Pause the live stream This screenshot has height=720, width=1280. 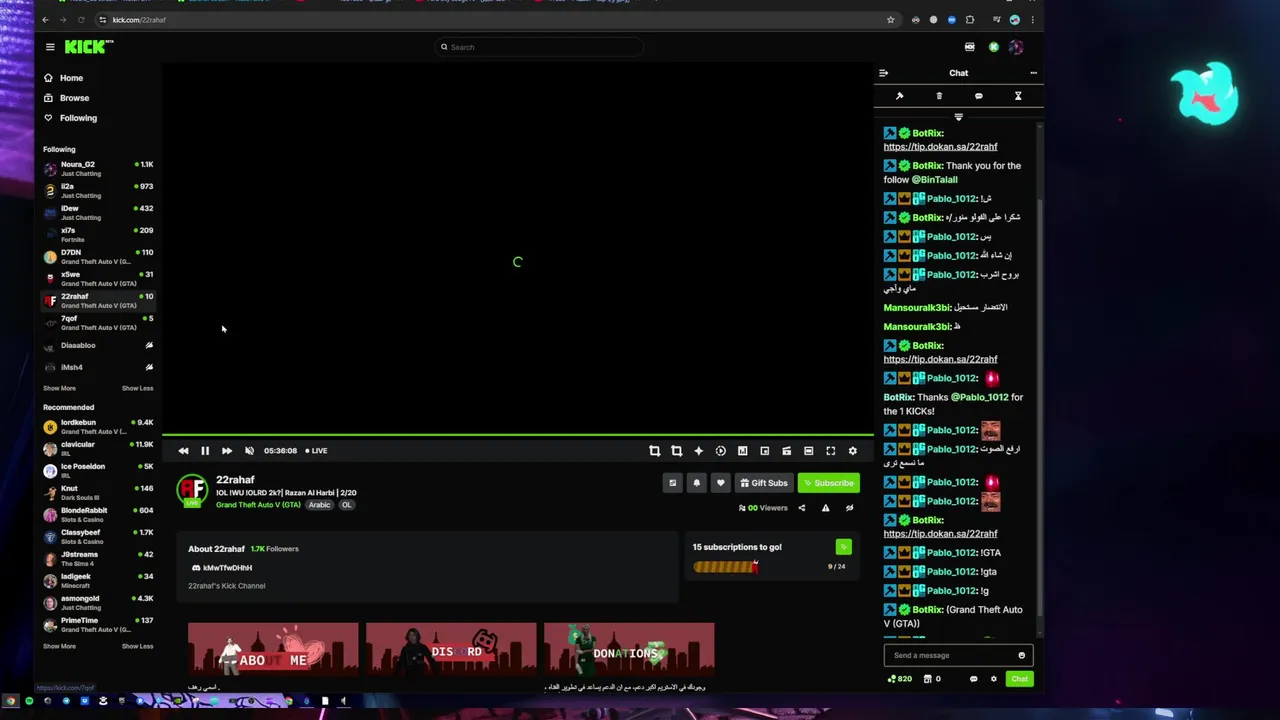point(205,451)
